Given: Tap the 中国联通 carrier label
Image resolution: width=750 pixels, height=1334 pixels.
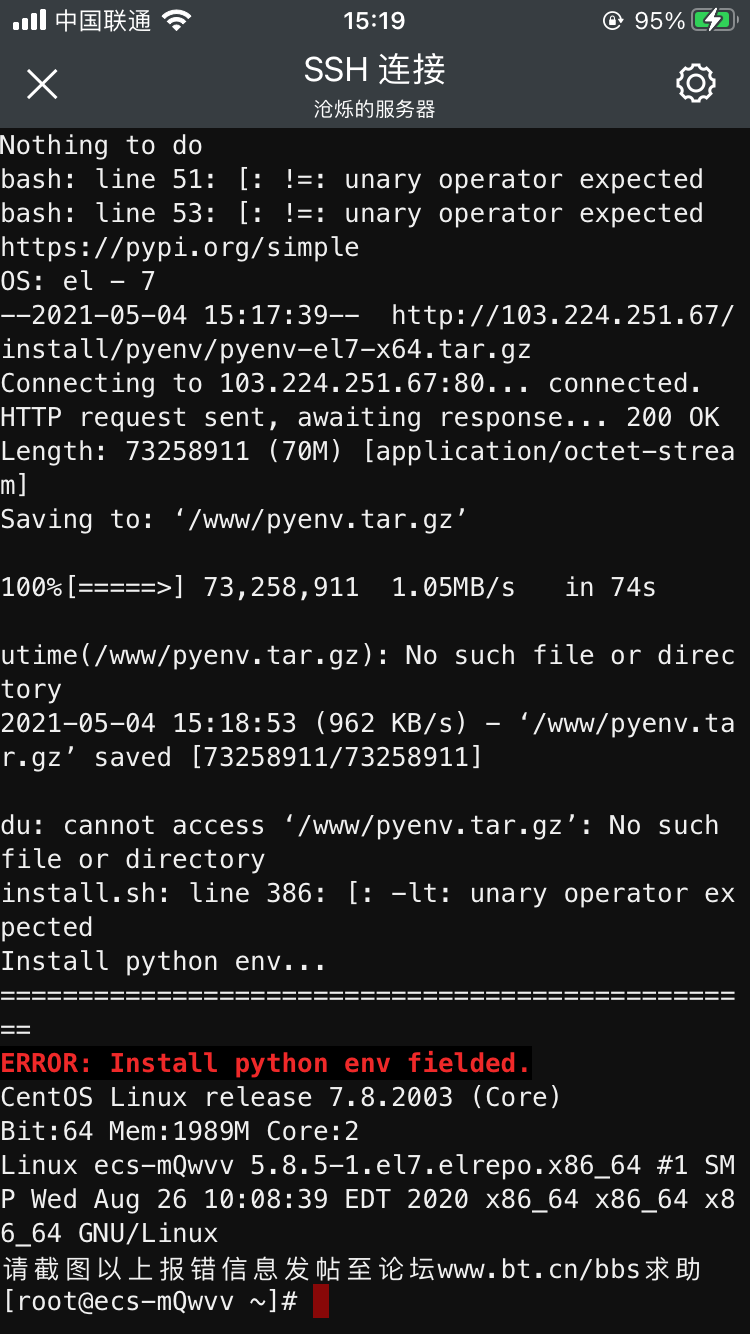Looking at the screenshot, I should [x=103, y=20].
